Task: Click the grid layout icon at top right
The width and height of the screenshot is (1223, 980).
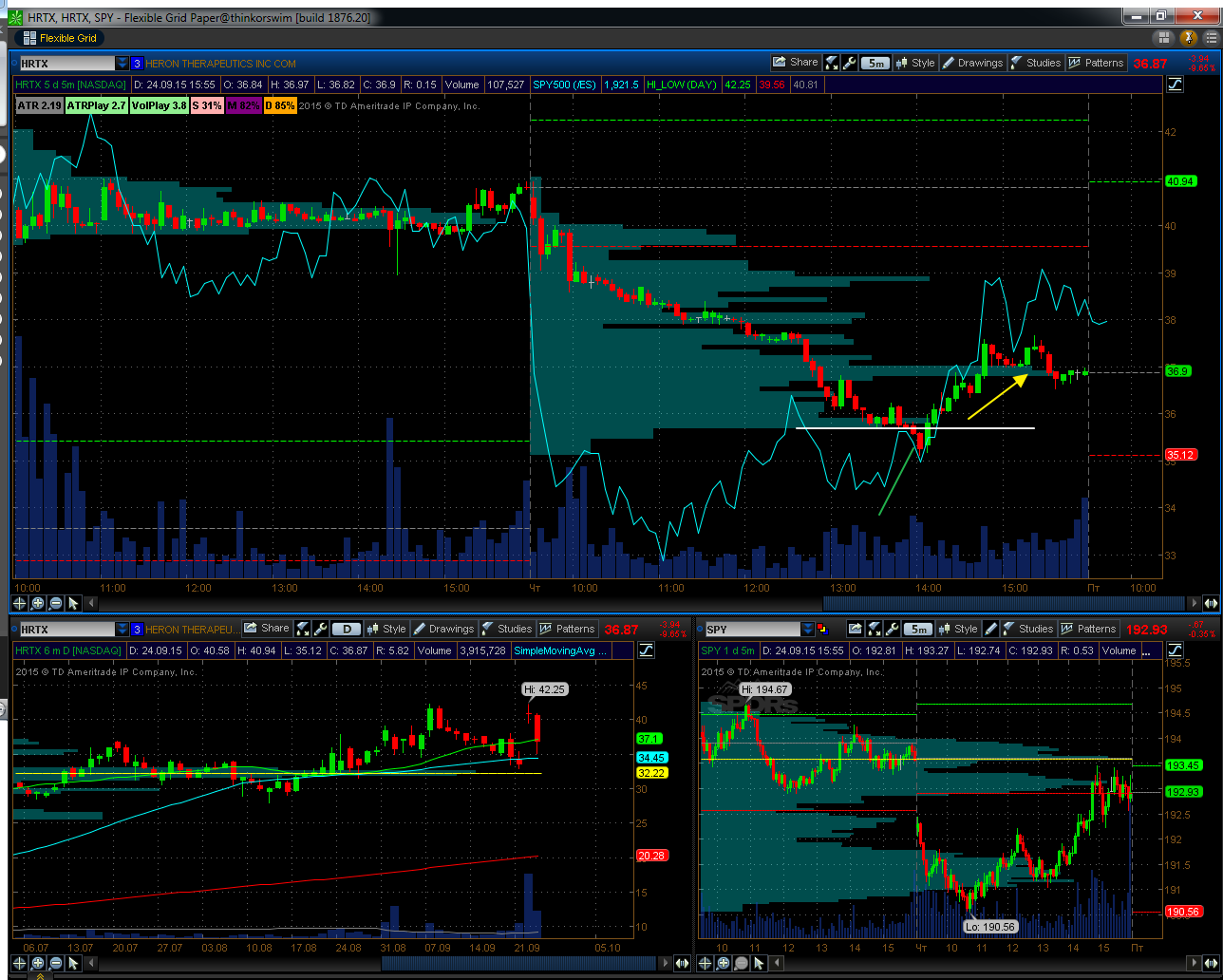Action: pos(1164,38)
